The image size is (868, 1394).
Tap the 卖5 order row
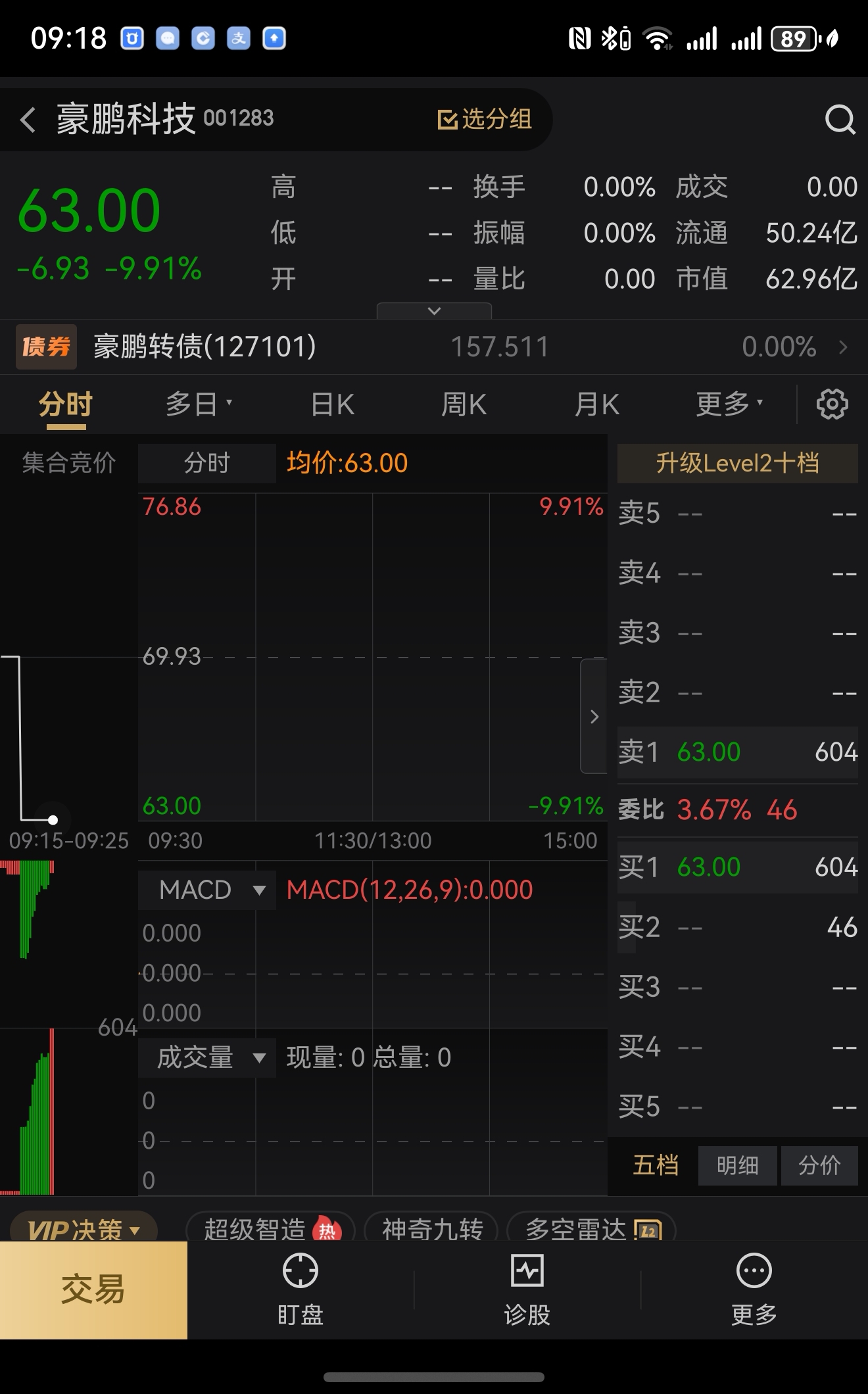[737, 513]
